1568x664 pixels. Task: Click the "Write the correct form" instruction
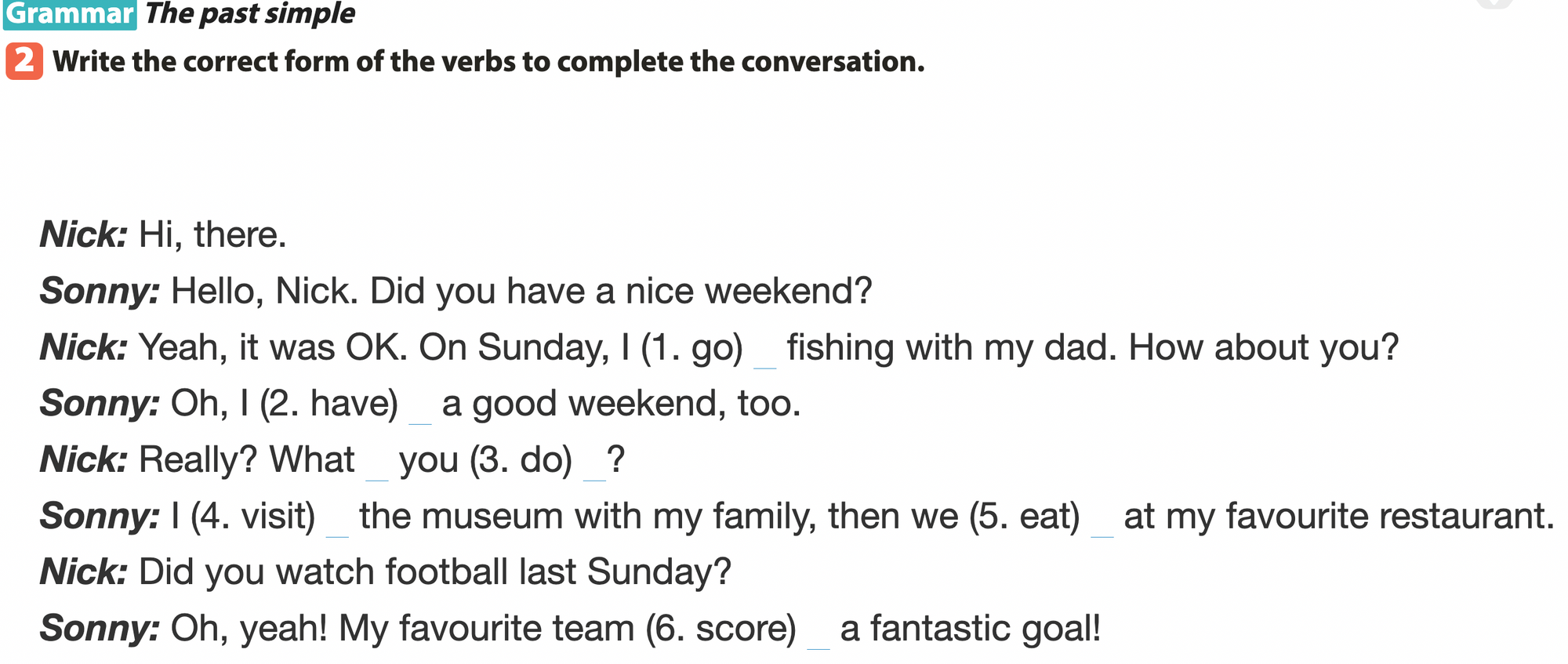click(488, 61)
